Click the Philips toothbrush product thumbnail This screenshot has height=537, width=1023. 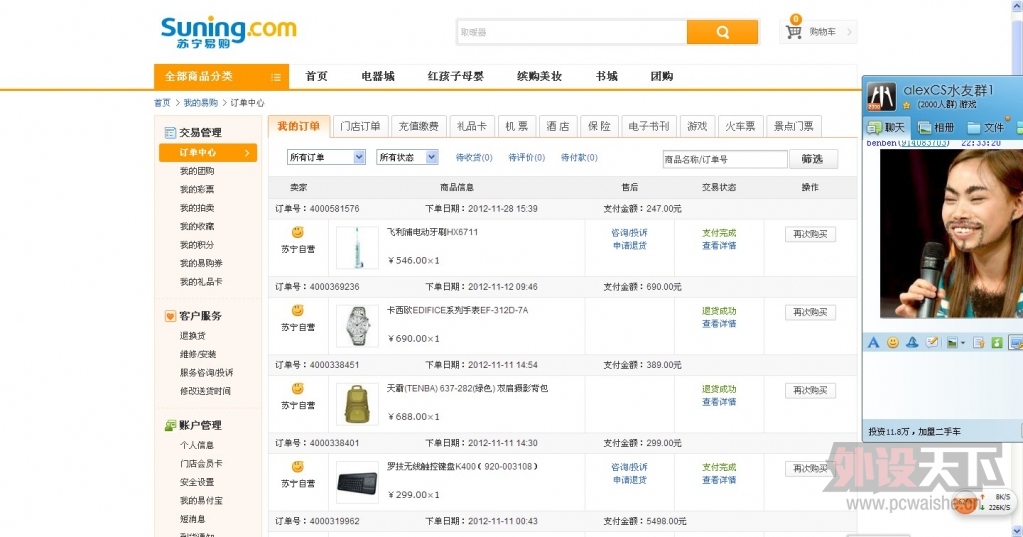tap(357, 248)
